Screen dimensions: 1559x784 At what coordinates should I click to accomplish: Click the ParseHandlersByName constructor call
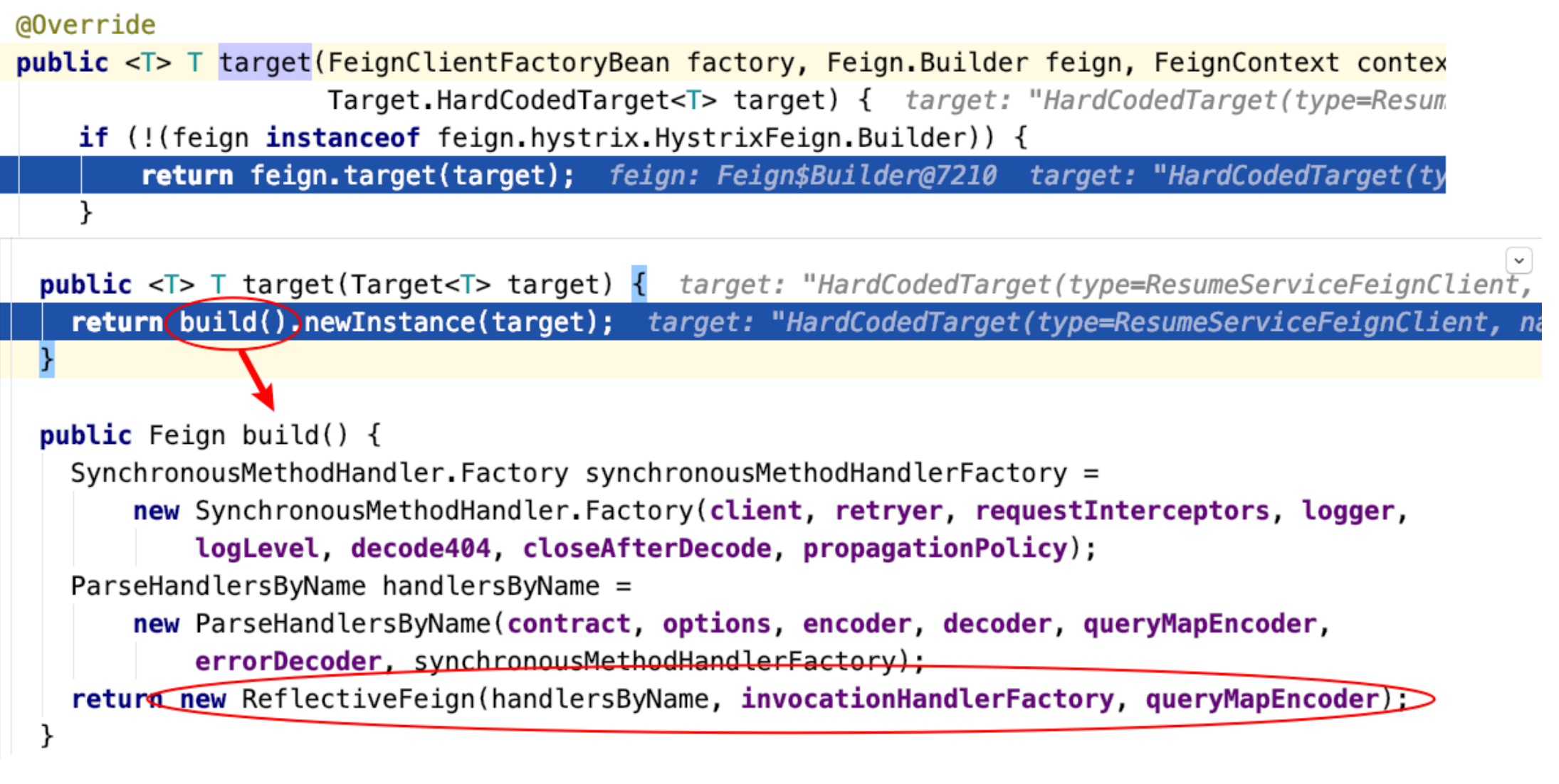(x=343, y=624)
